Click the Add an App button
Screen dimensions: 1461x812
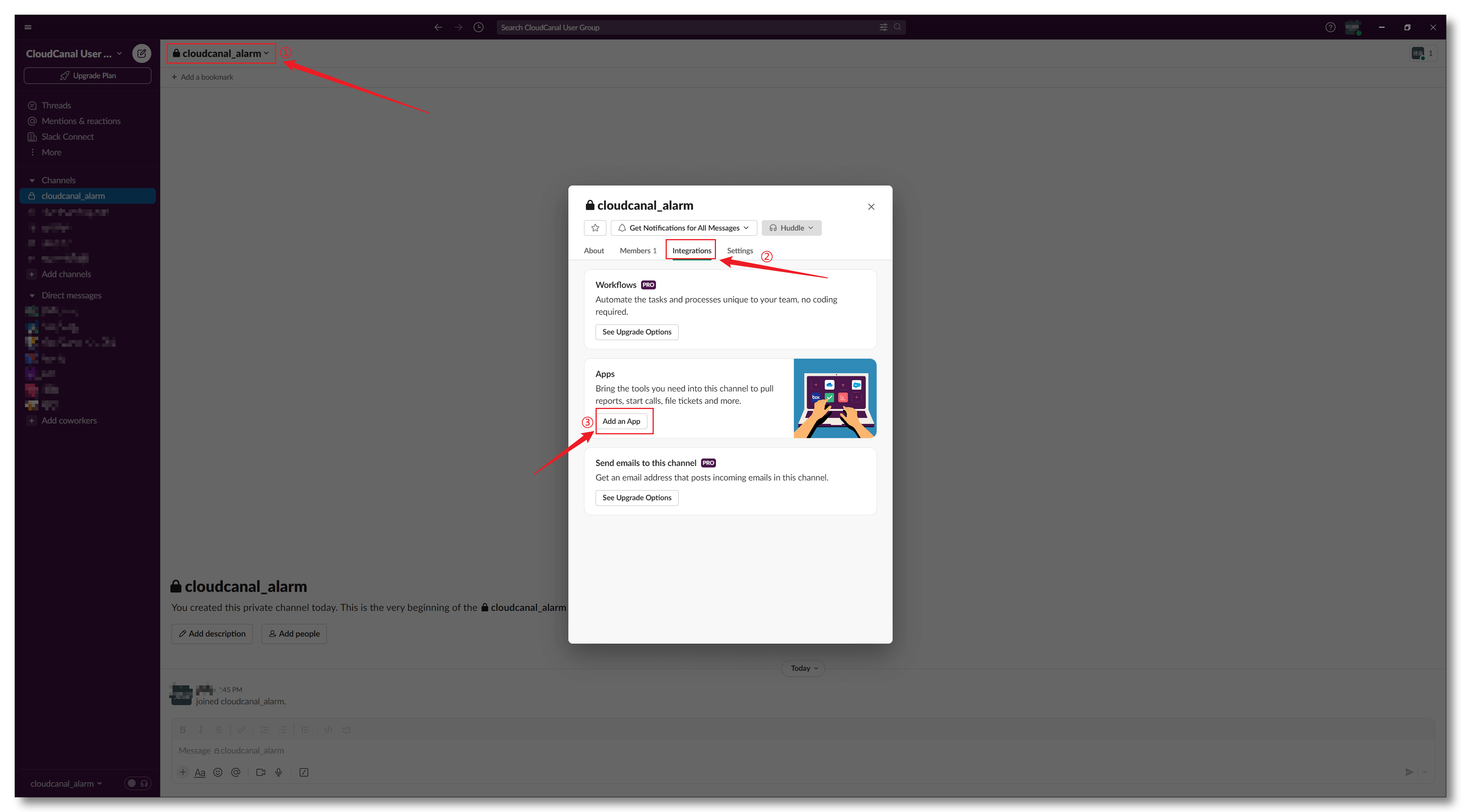[x=621, y=421]
